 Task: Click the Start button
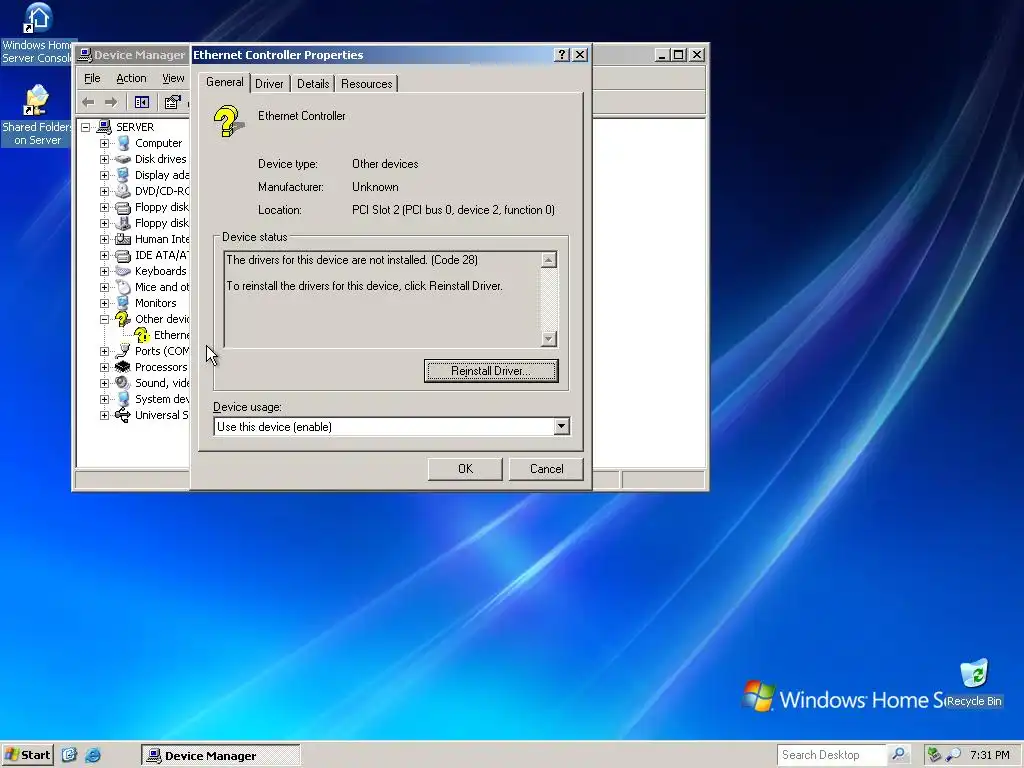click(x=27, y=755)
